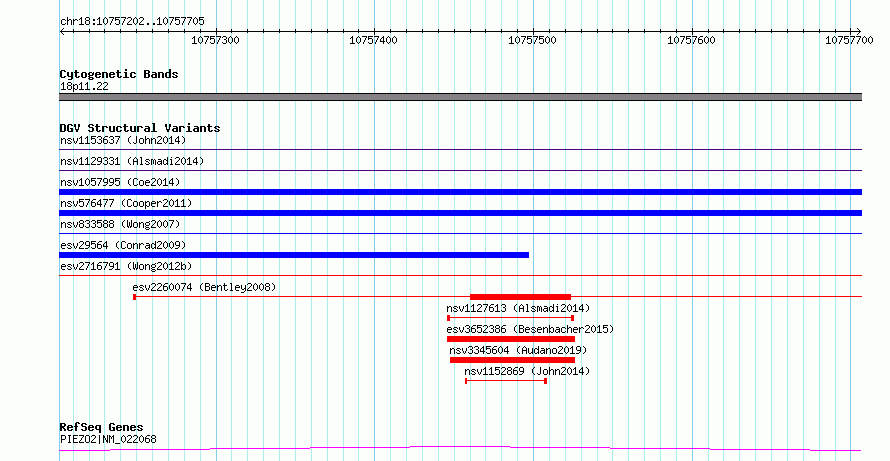Image resolution: width=890 pixels, height=461 pixels.
Task: Open variant nsv1153637 (John2014)
Action: [123, 140]
